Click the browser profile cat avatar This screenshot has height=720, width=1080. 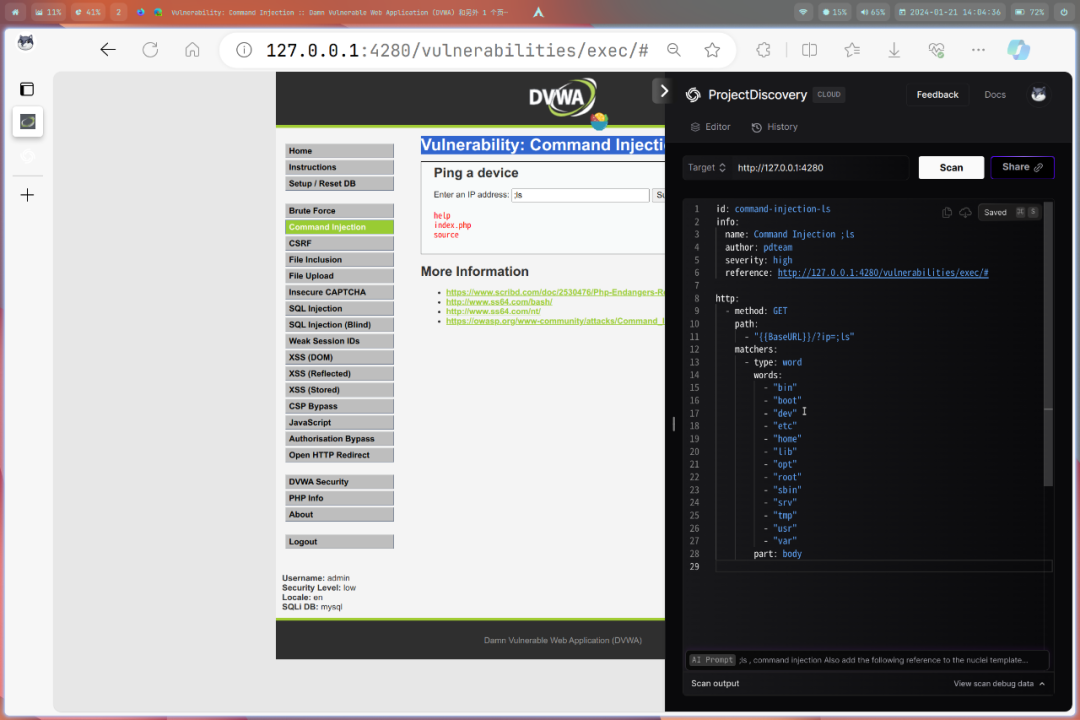point(26,43)
